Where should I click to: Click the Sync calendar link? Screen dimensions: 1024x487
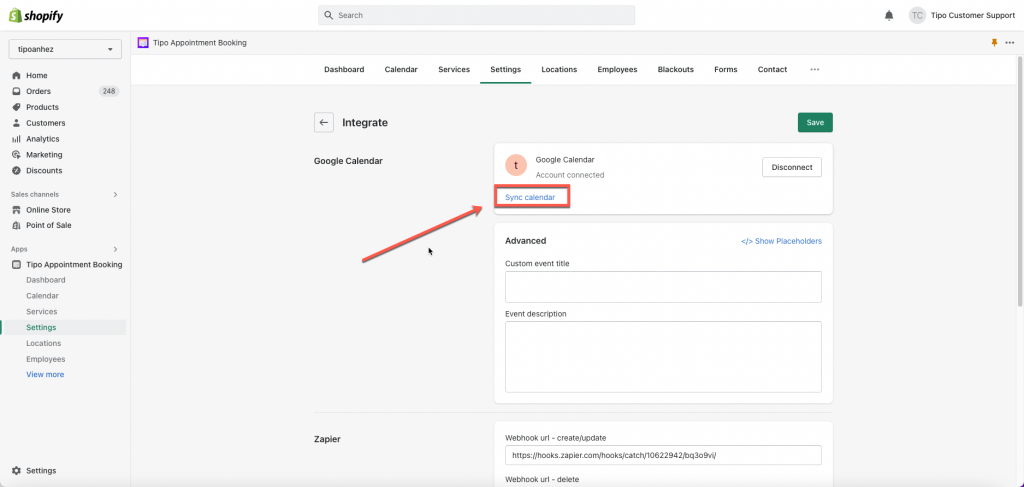(x=530, y=197)
